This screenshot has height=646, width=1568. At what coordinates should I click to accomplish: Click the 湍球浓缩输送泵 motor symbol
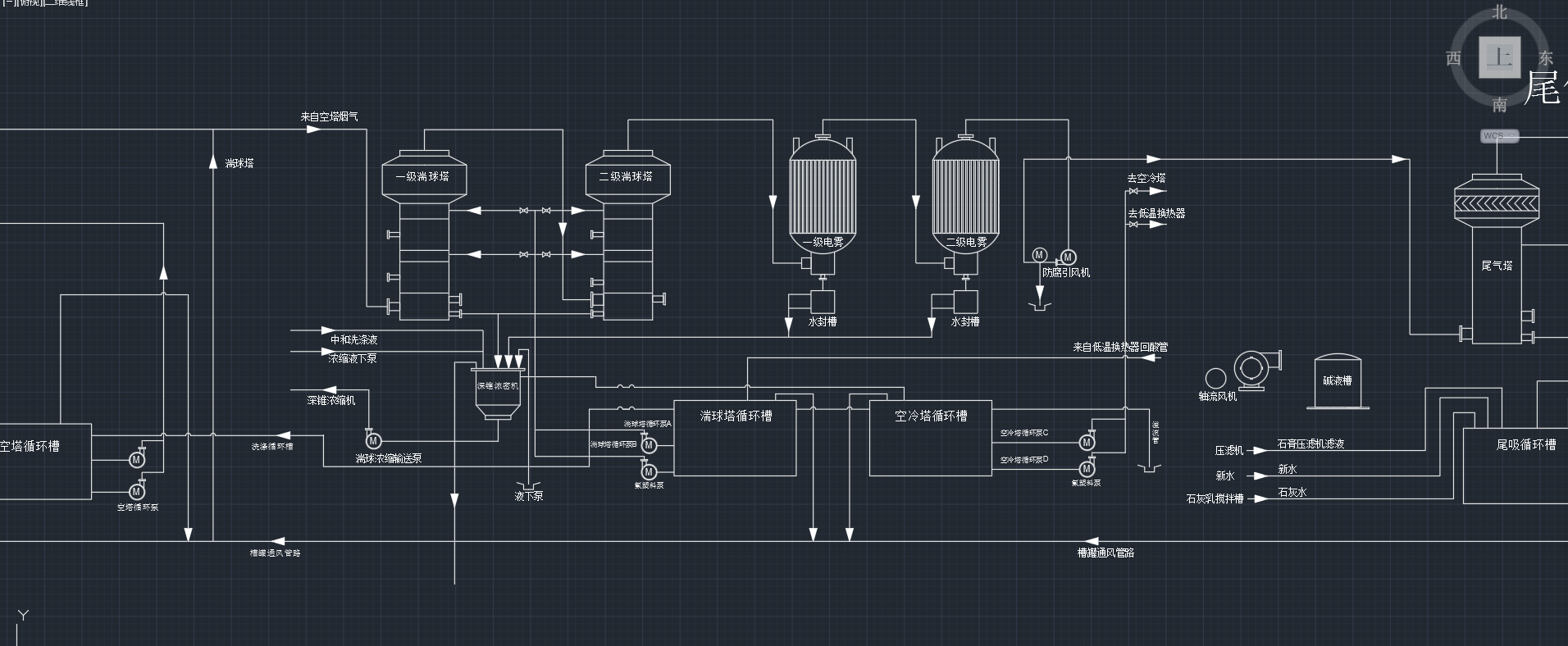373,442
